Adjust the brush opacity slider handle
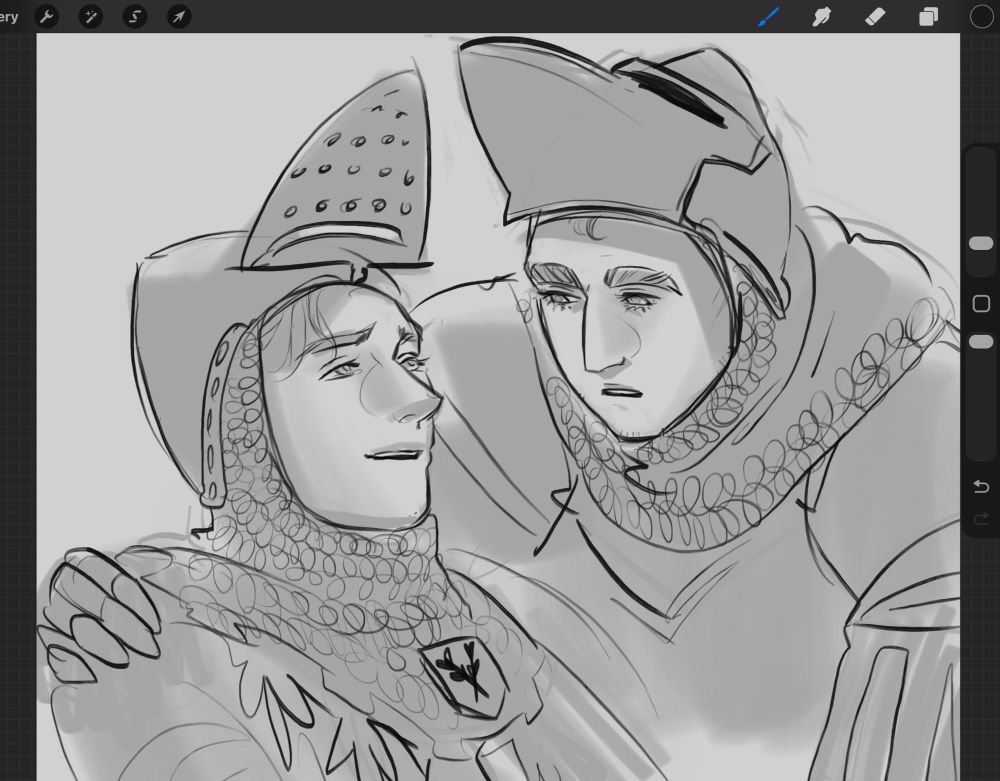This screenshot has height=781, width=1000. [x=981, y=342]
